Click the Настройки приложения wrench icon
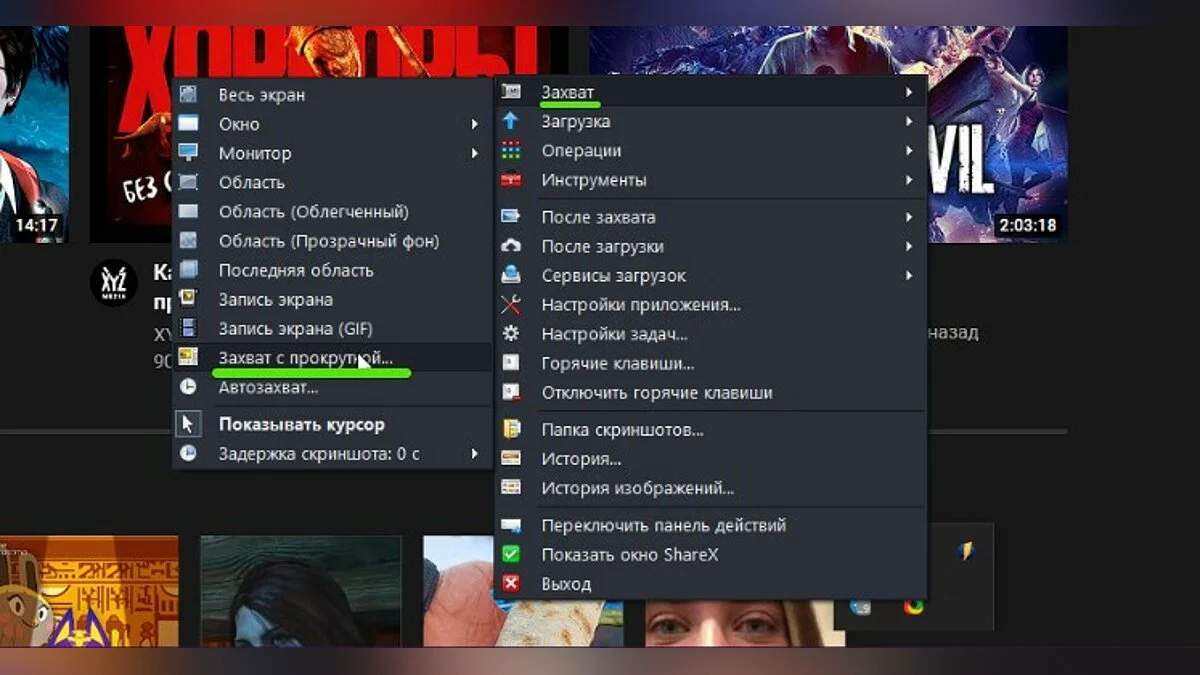Viewport: 1200px width, 675px height. [x=511, y=305]
